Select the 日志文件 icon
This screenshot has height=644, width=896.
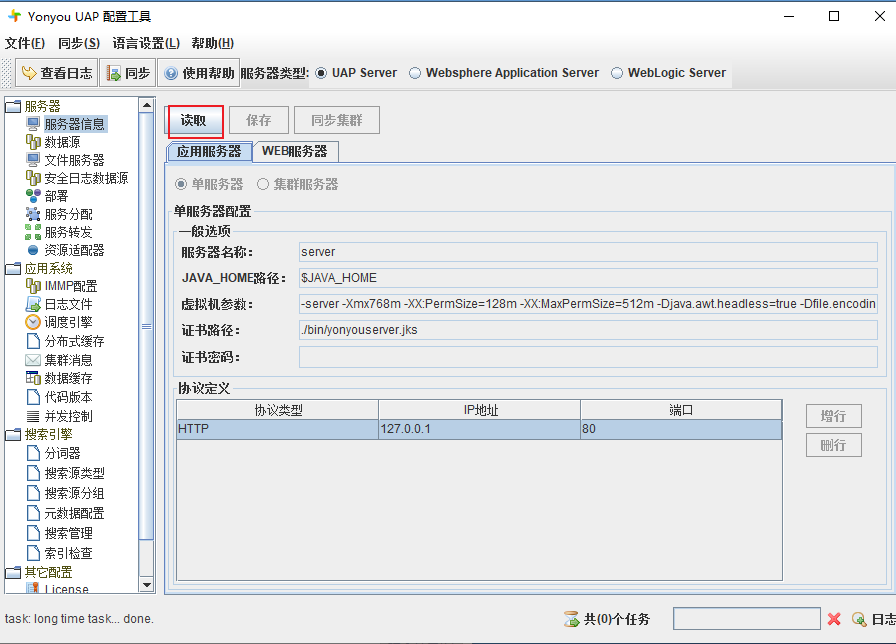coord(33,304)
